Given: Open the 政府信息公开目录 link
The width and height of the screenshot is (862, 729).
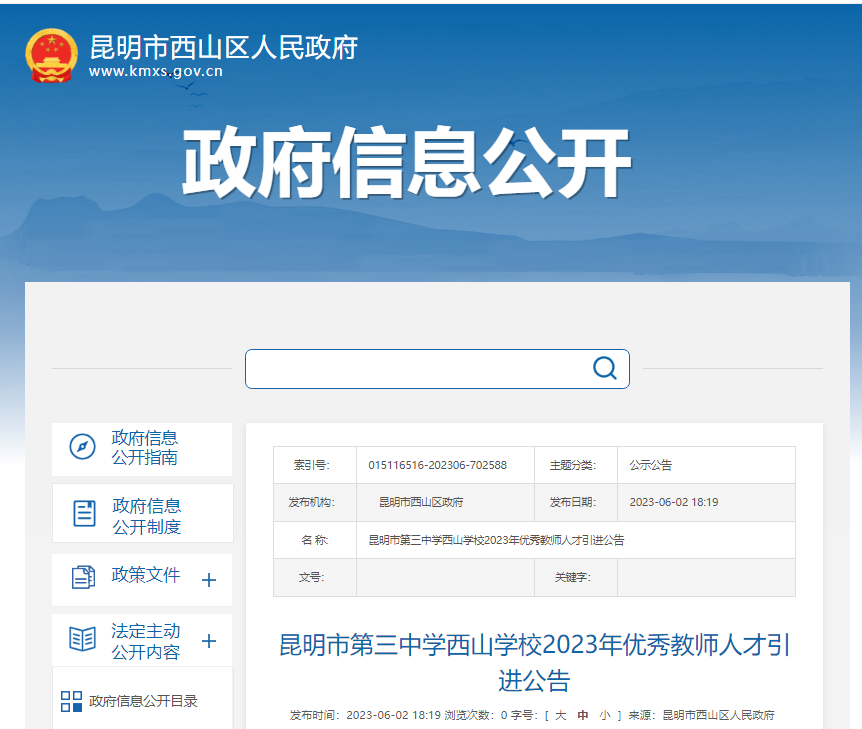Looking at the screenshot, I should pos(143,701).
